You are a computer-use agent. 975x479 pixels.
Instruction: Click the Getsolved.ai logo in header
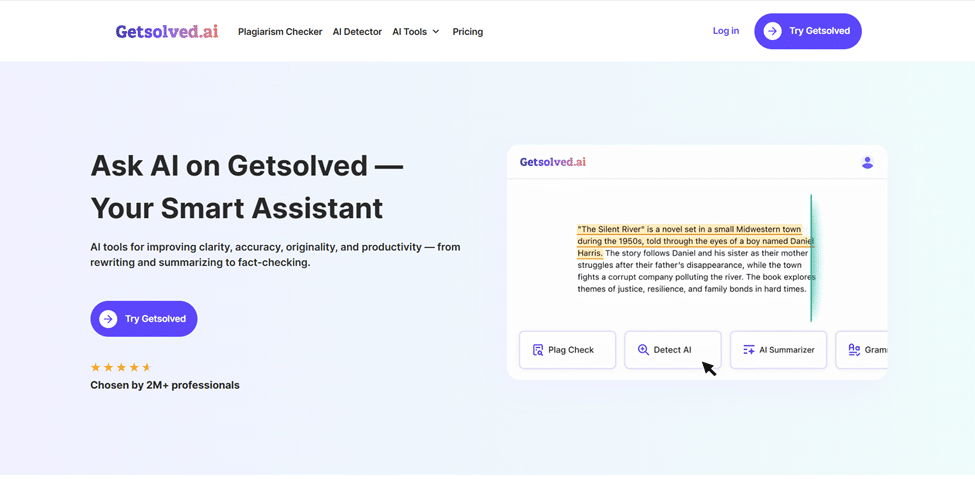(167, 32)
